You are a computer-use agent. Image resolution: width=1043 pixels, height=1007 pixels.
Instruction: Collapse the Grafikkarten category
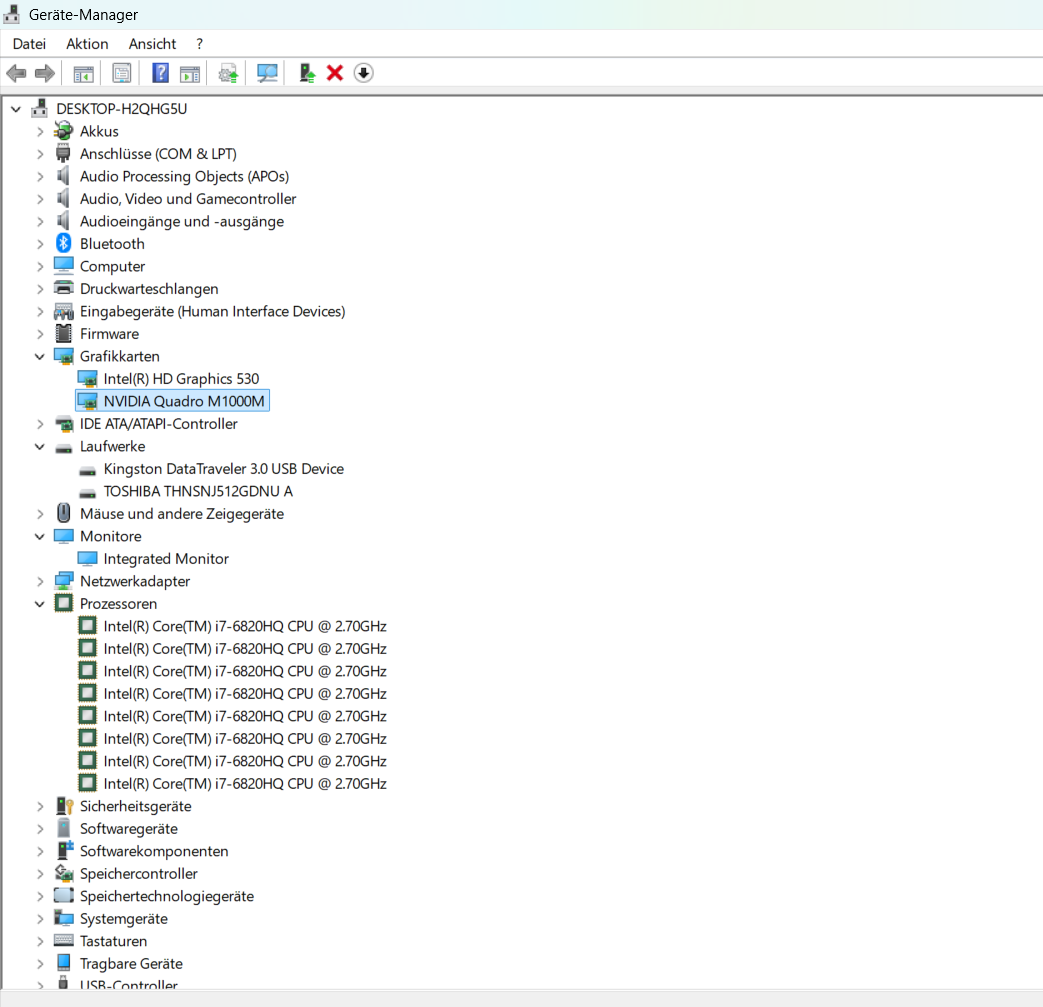point(40,357)
